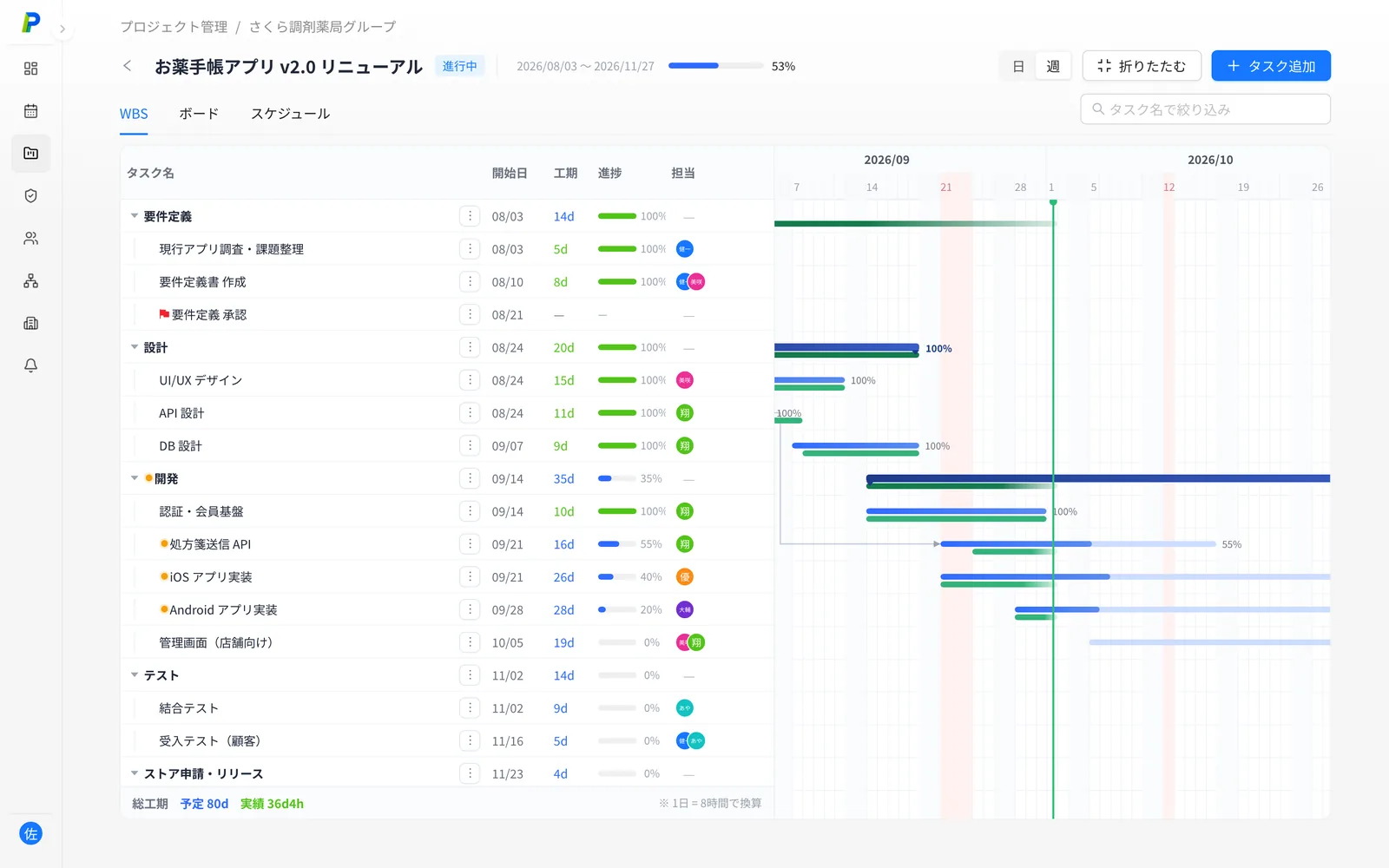Image resolution: width=1389 pixels, height=868 pixels.
Task: Open row menu for 要件定義書 作成
Action: (470, 281)
